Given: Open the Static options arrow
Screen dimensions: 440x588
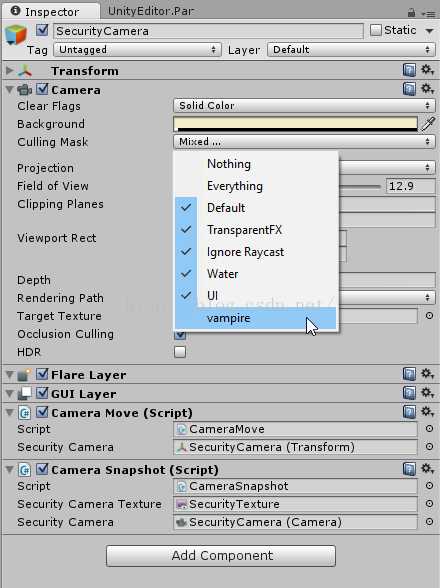Looking at the screenshot, I should click(429, 31).
